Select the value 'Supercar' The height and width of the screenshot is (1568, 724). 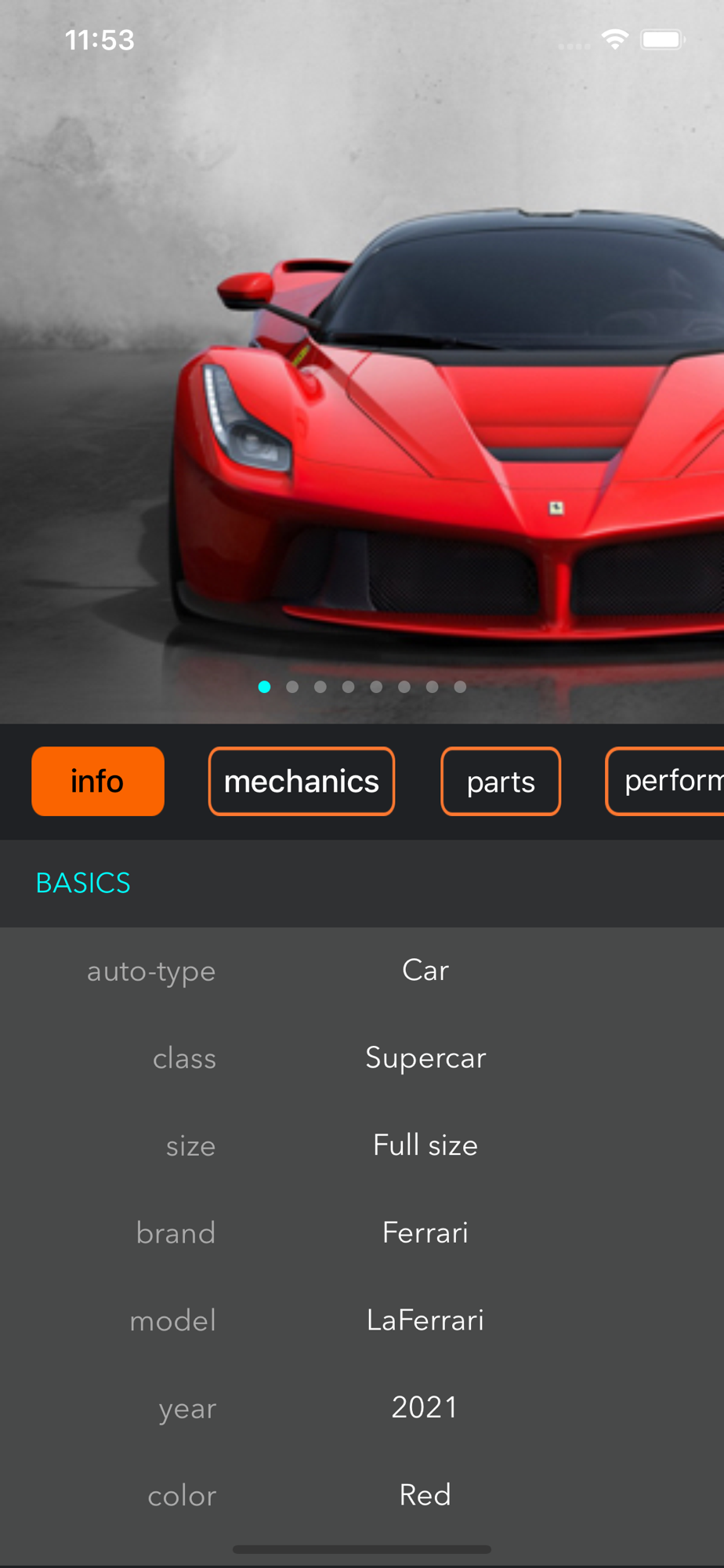point(425,1058)
